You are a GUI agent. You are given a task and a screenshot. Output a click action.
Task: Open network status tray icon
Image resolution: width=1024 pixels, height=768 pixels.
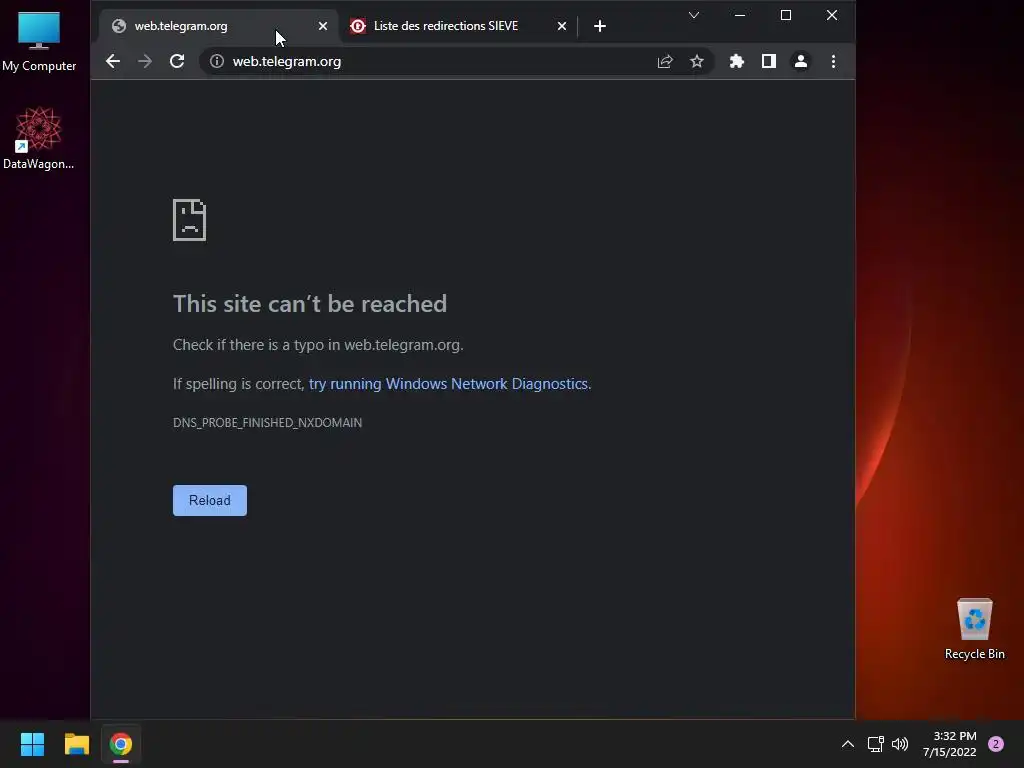click(875, 744)
